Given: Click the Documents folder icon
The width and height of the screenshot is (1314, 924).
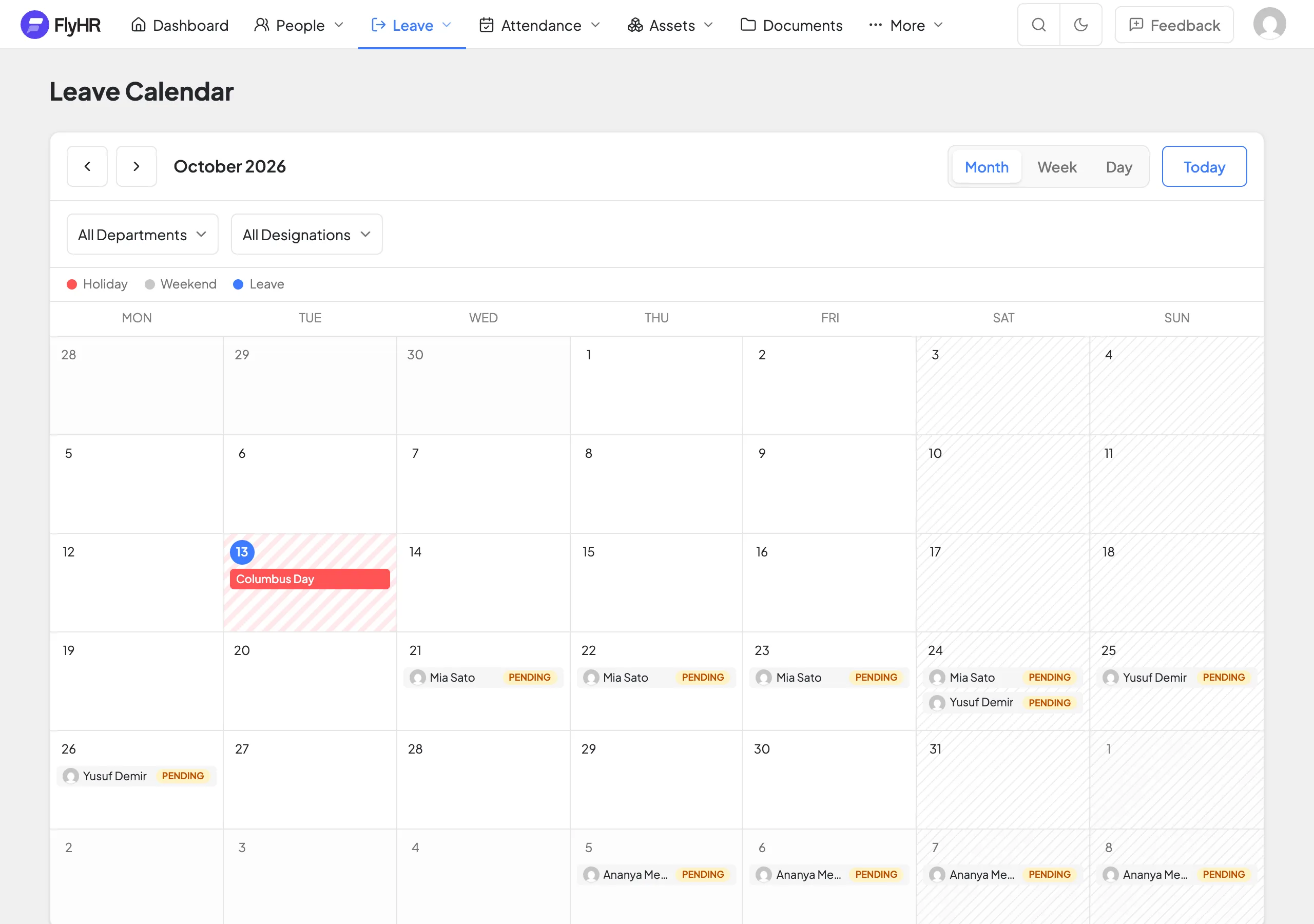Looking at the screenshot, I should click(x=748, y=25).
